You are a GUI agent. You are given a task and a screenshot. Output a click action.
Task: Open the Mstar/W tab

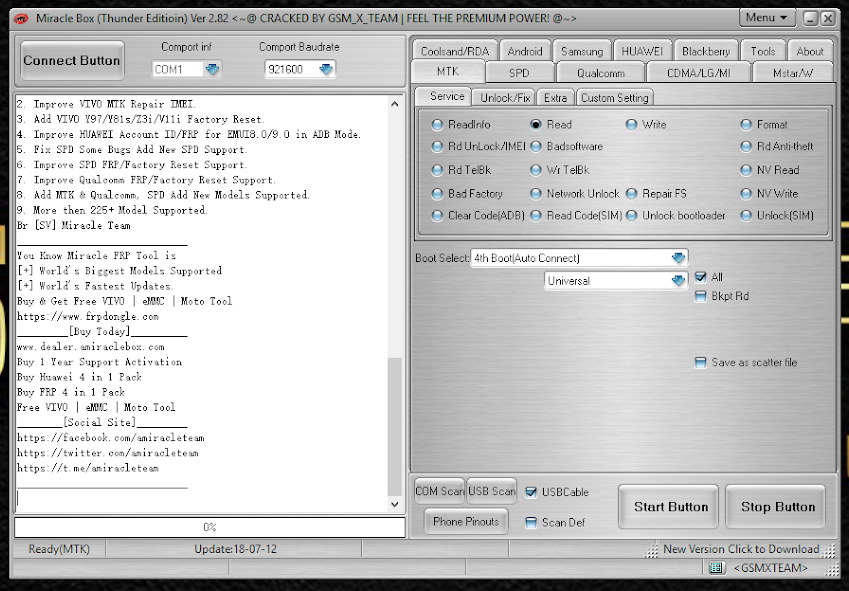[793, 73]
